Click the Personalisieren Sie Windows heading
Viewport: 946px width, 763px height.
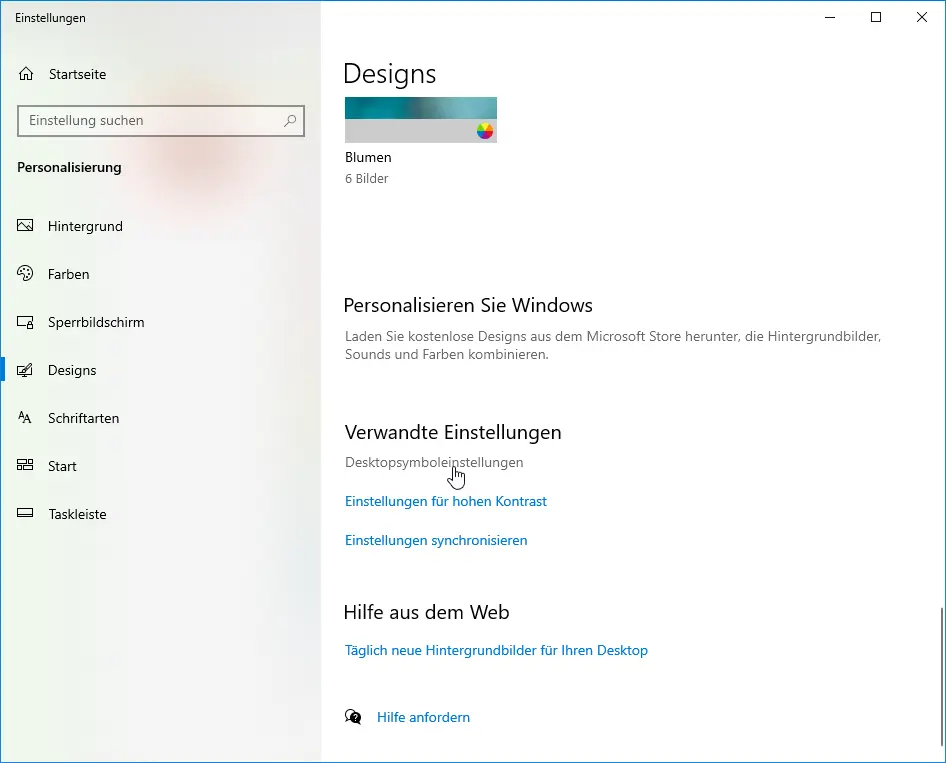pyautogui.click(x=468, y=305)
